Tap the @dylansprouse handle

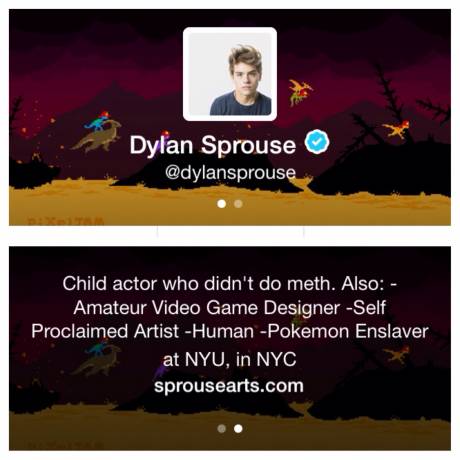click(x=230, y=172)
